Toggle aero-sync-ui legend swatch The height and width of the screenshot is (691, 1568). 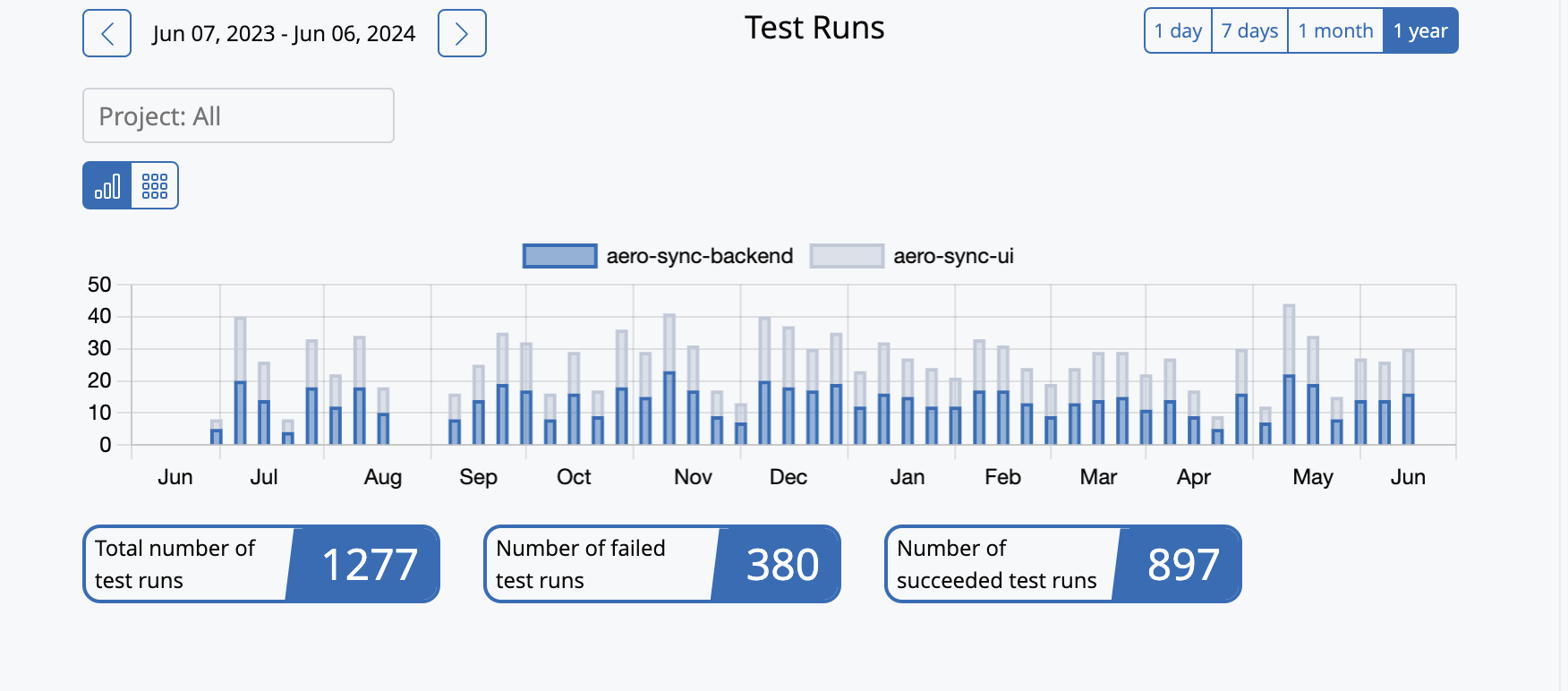coord(847,256)
